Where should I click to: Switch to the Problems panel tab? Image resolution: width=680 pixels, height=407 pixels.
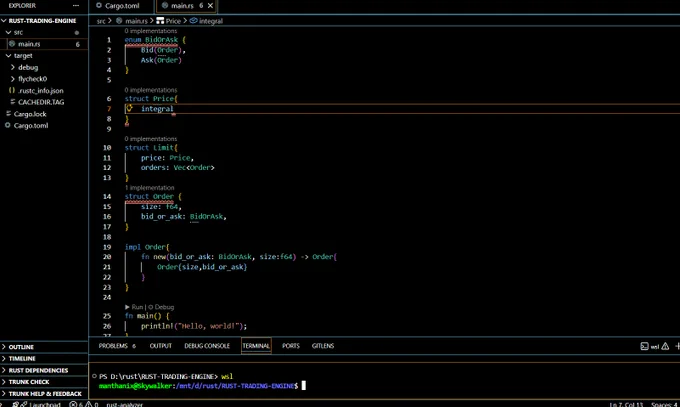(x=117, y=346)
